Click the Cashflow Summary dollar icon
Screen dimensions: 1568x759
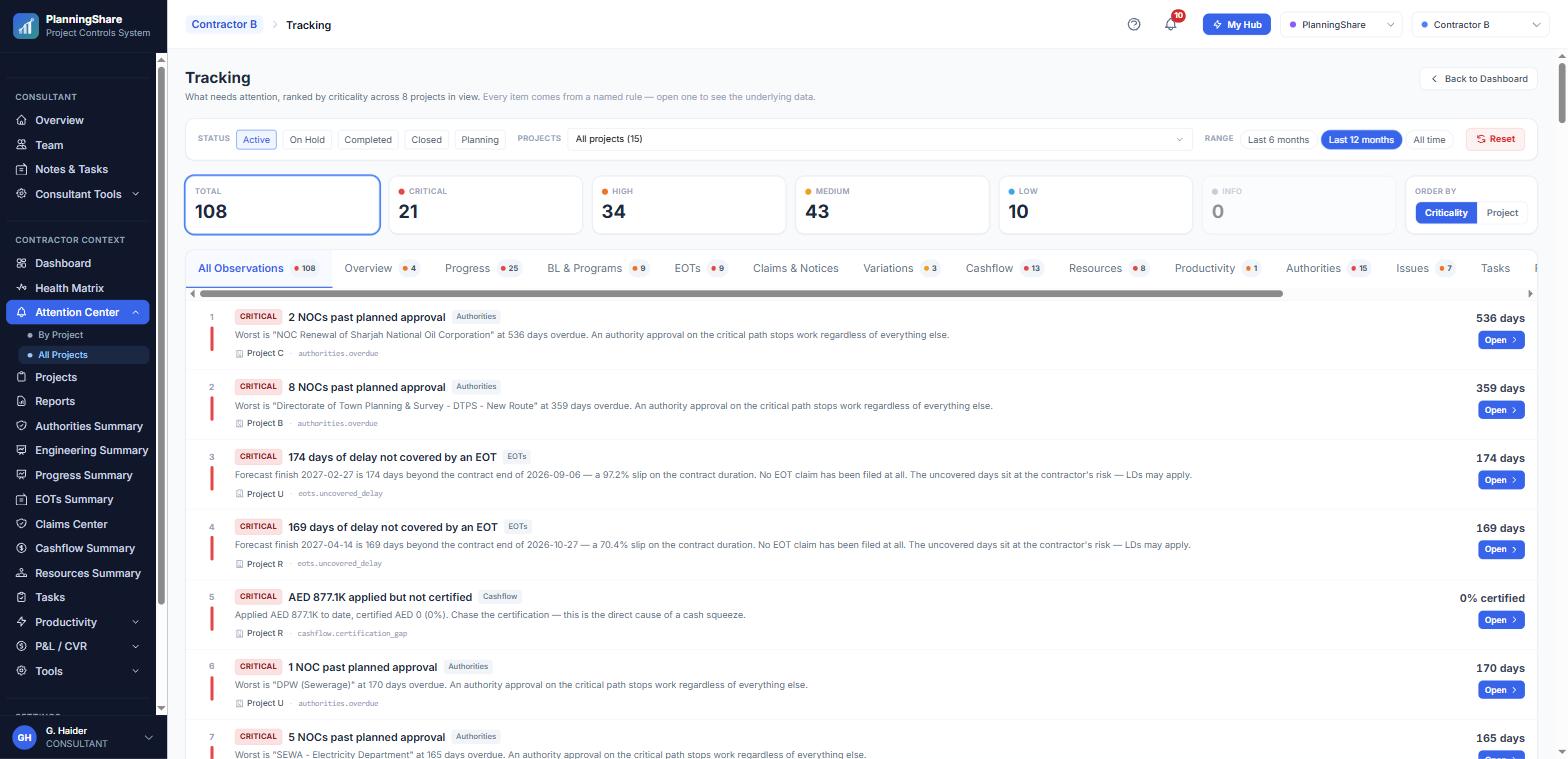[22, 548]
